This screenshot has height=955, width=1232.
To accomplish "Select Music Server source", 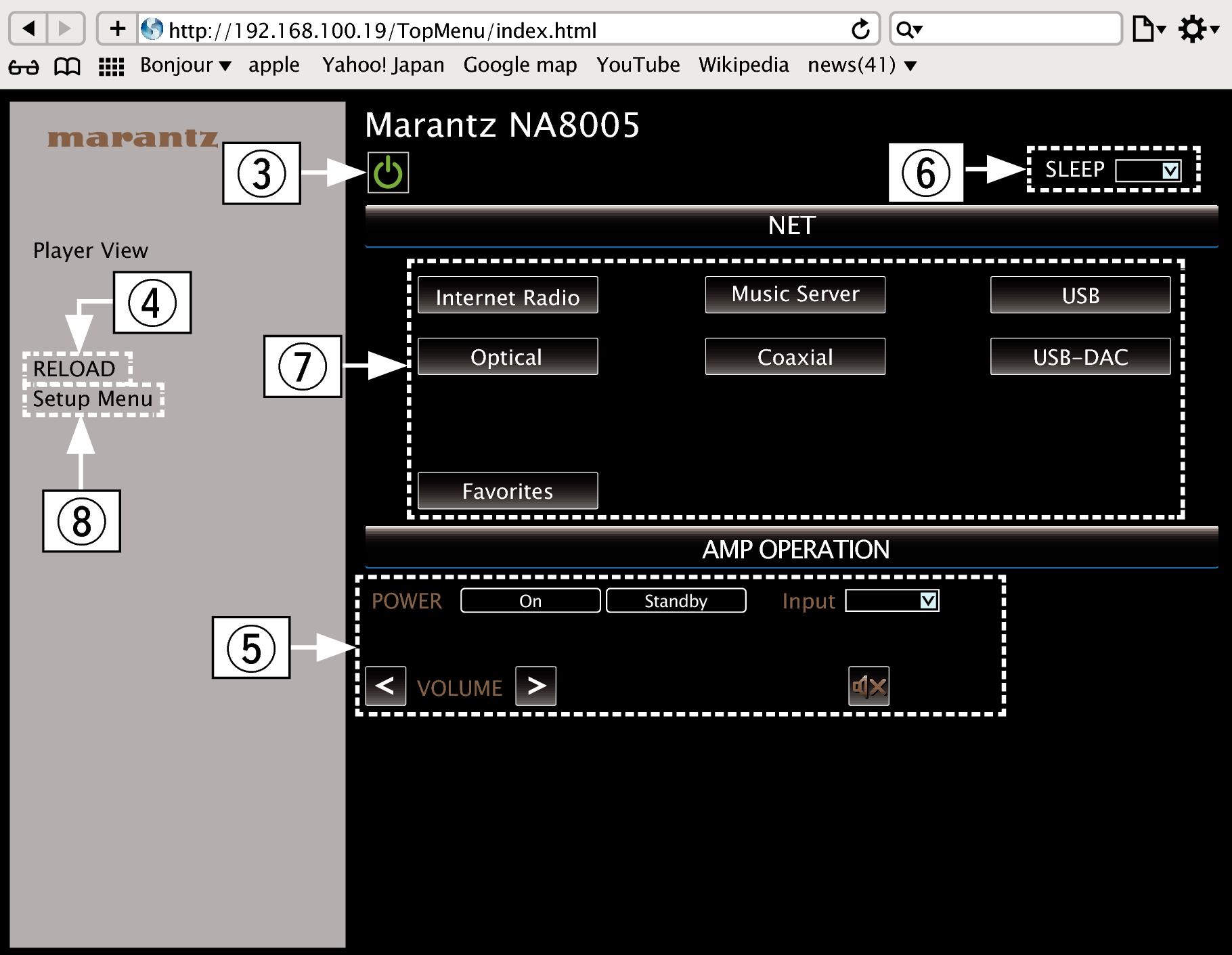I will [x=795, y=295].
